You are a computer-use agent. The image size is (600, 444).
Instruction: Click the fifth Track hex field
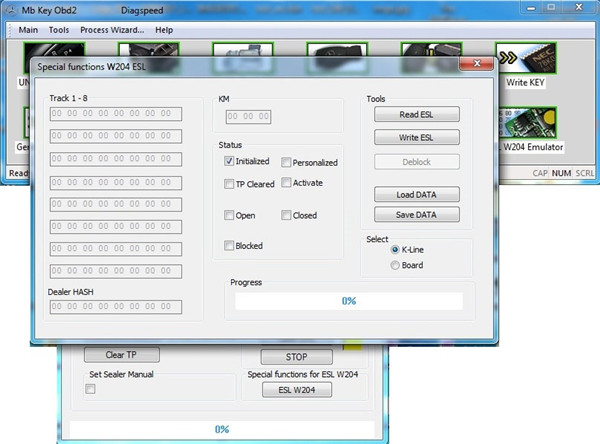pos(116,204)
